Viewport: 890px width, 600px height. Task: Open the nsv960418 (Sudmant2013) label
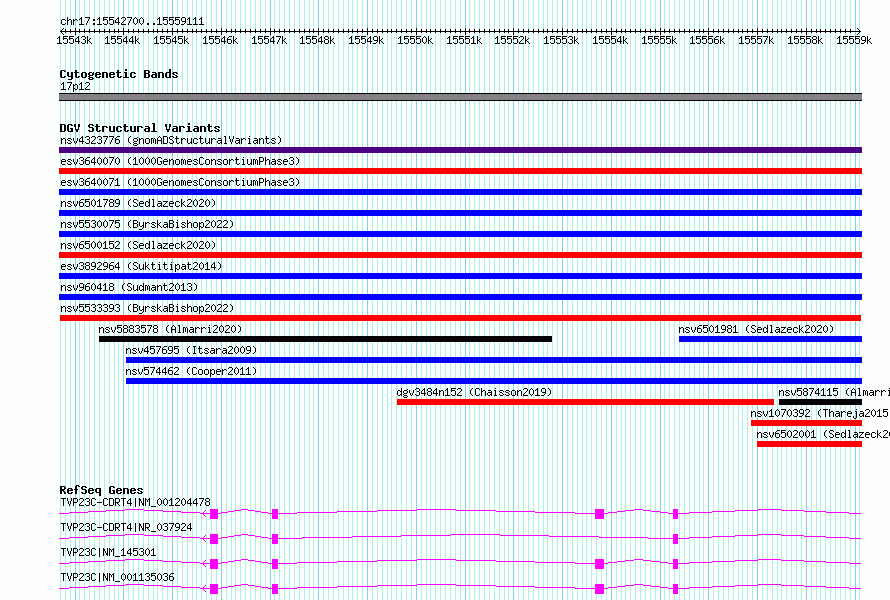click(129, 287)
